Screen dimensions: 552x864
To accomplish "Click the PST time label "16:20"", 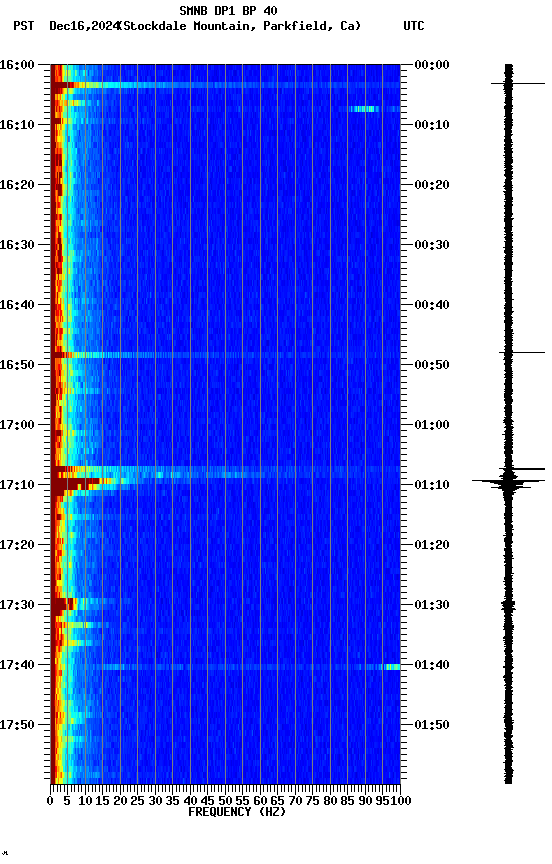I will [x=17, y=185].
